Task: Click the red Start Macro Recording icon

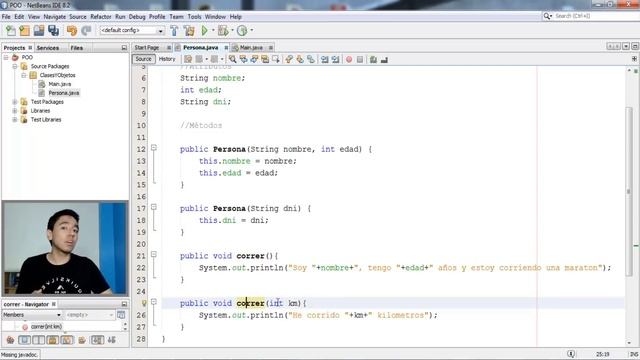Action: point(349,60)
